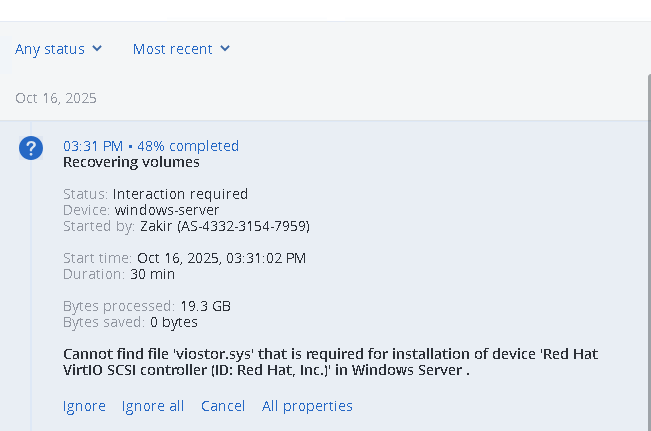Open the Most recent sort dropdown

coord(173,49)
